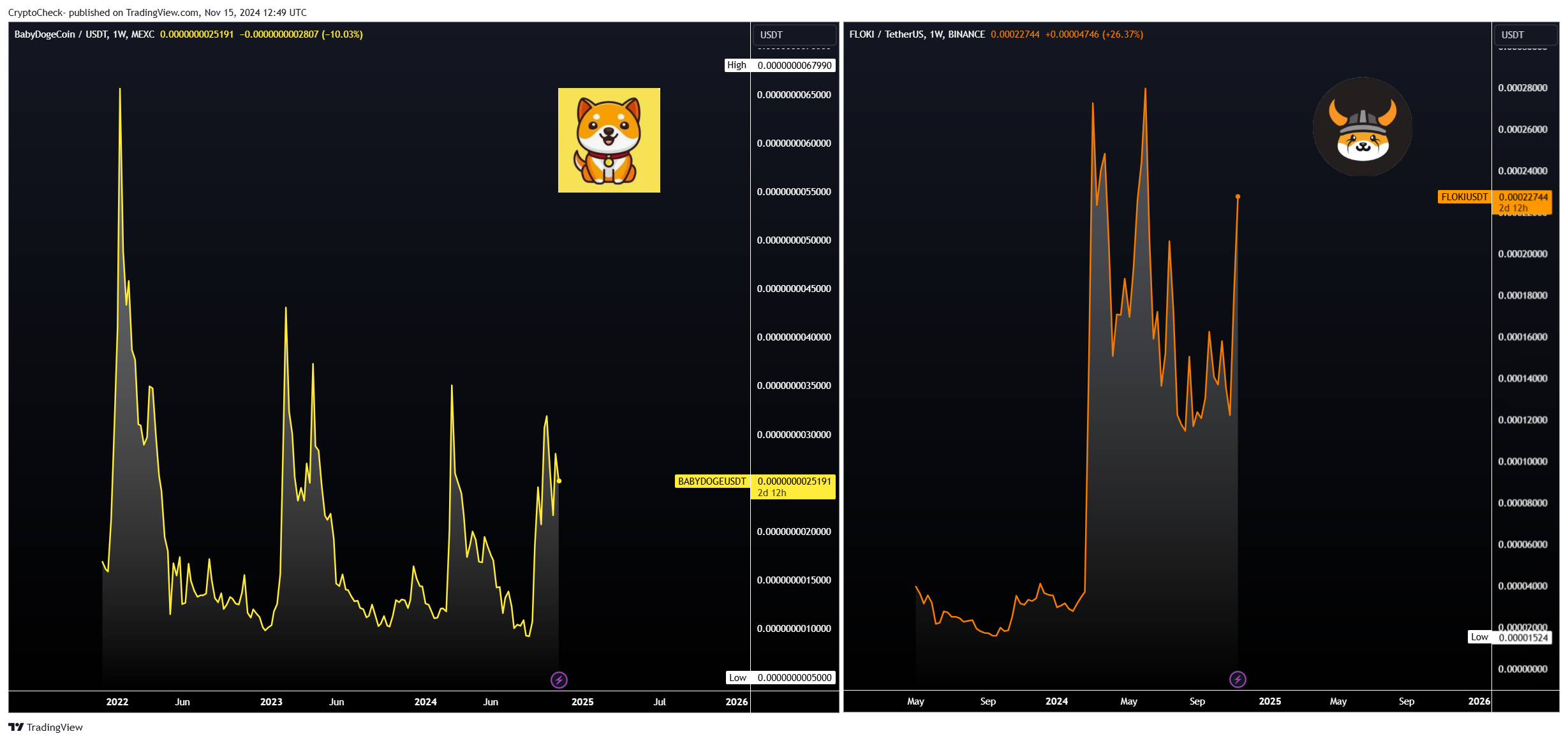1568x741 pixels.
Task: Click the Jul label on BabyDoge time axis
Action: pos(660,701)
